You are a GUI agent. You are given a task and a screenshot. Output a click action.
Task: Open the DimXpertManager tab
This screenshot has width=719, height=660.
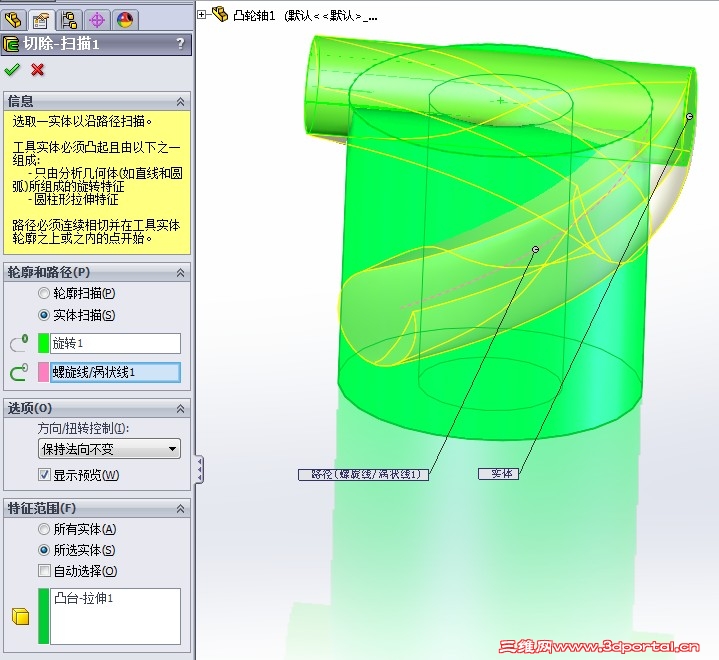(97, 20)
